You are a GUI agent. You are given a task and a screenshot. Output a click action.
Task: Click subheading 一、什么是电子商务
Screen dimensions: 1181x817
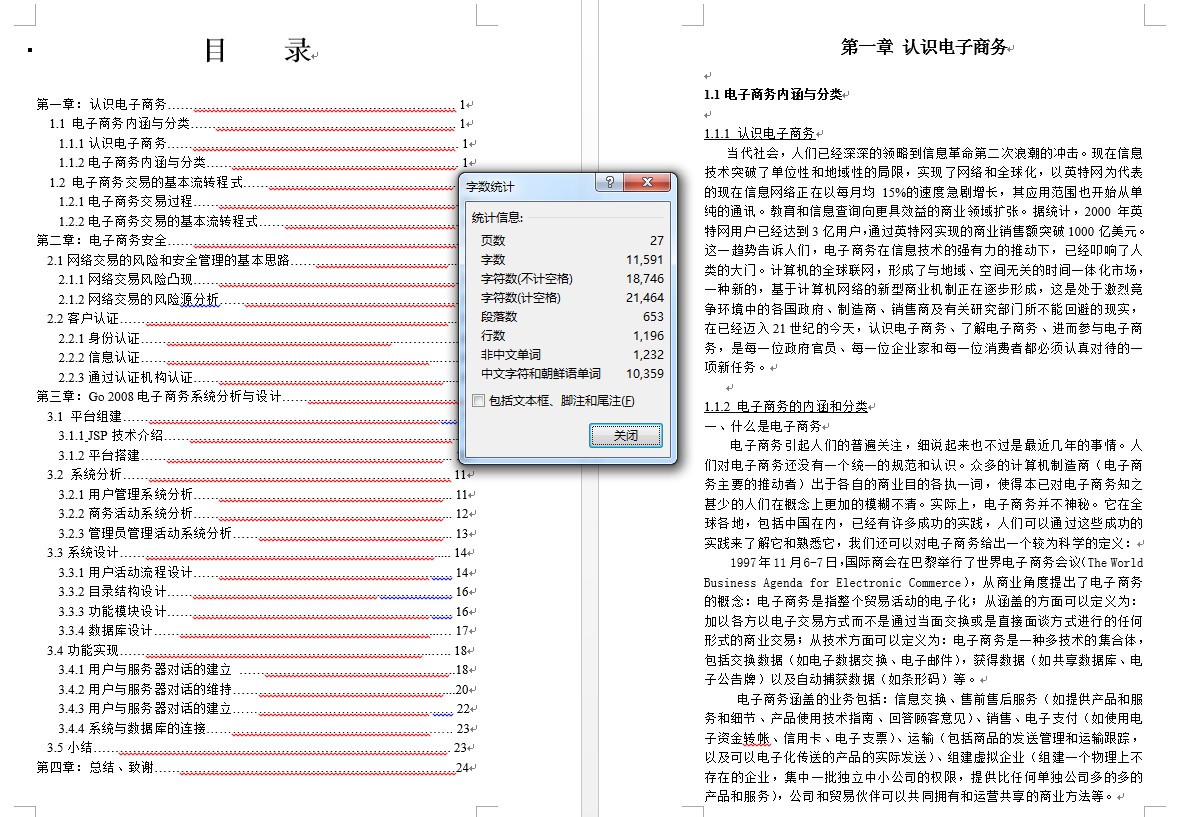coord(763,426)
